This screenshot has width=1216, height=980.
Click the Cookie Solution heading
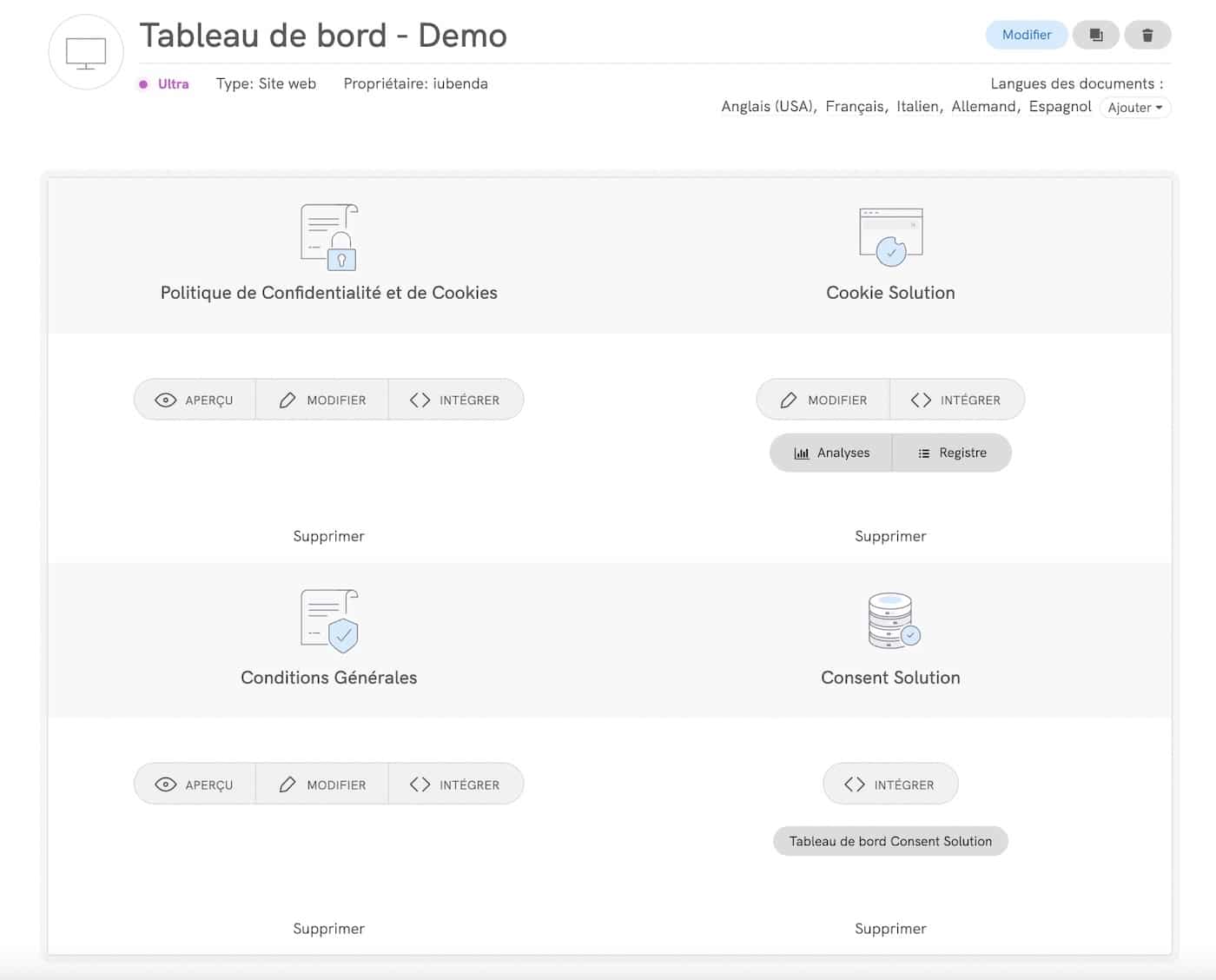tap(890, 293)
